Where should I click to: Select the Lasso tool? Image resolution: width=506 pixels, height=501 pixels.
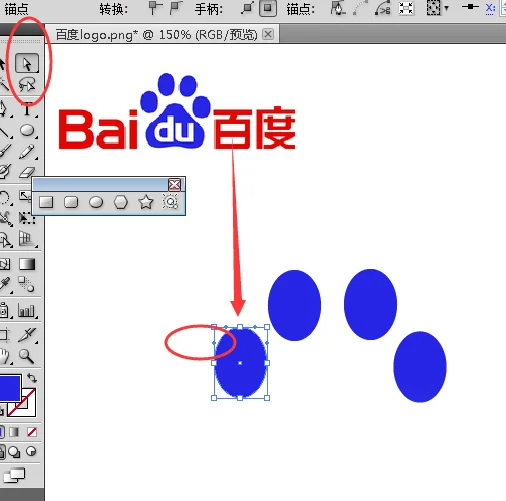pyautogui.click(x=27, y=85)
